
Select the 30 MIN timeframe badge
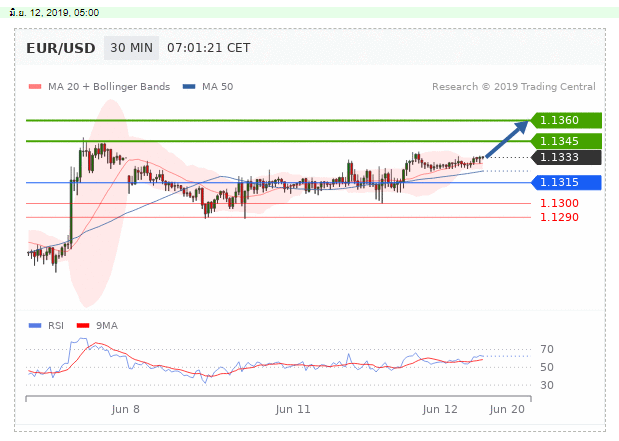click(131, 48)
